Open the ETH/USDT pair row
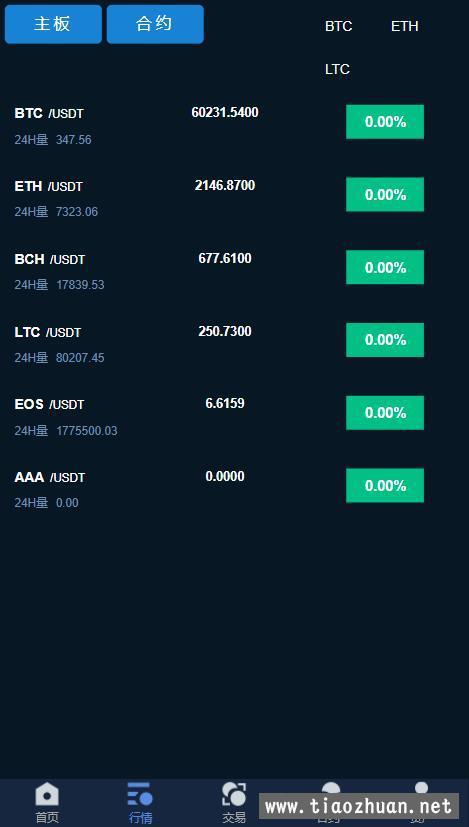469x827 pixels. coord(234,198)
